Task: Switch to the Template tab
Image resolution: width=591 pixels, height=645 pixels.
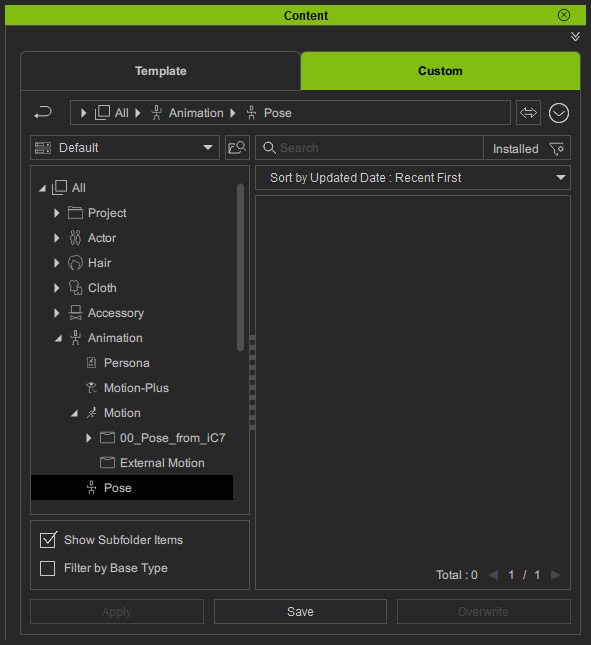Action: (161, 71)
